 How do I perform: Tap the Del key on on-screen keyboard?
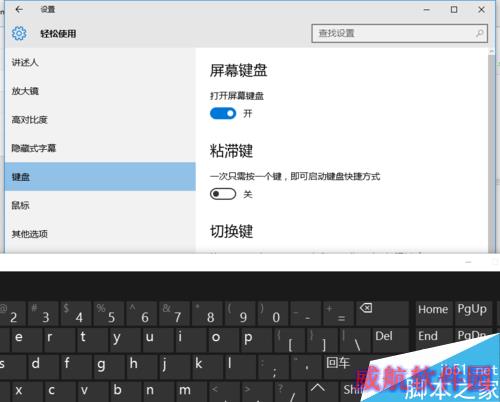pos(390,340)
